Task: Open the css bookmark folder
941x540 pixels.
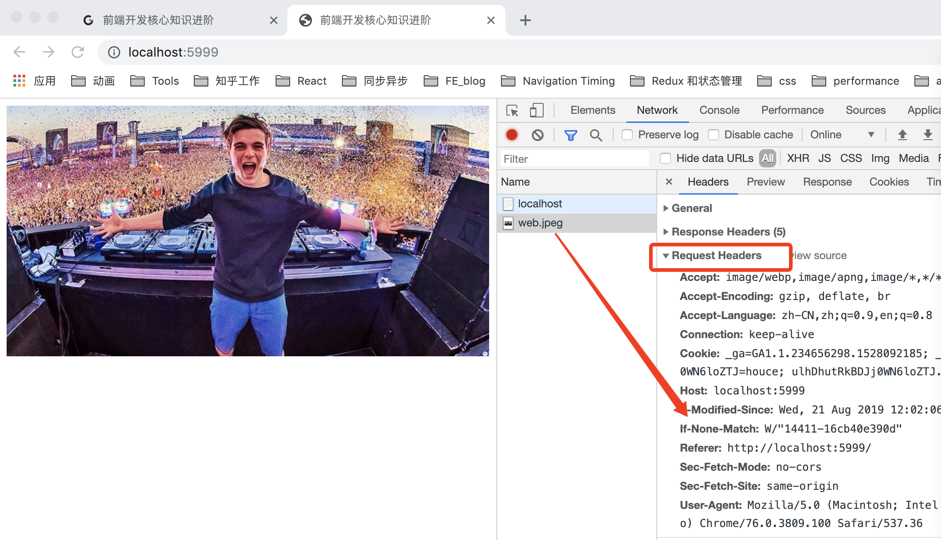Action: coord(777,81)
